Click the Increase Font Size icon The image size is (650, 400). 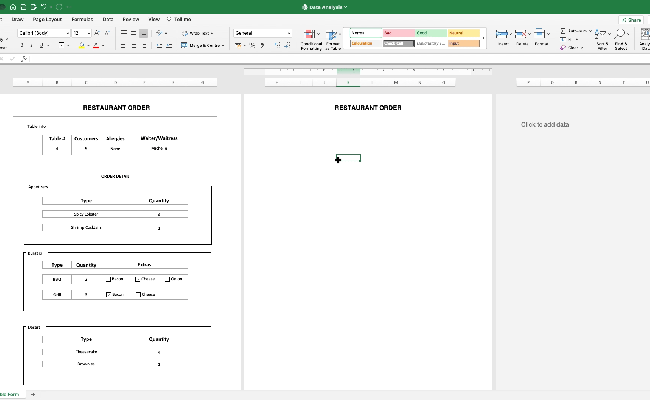pyautogui.click(x=97, y=33)
